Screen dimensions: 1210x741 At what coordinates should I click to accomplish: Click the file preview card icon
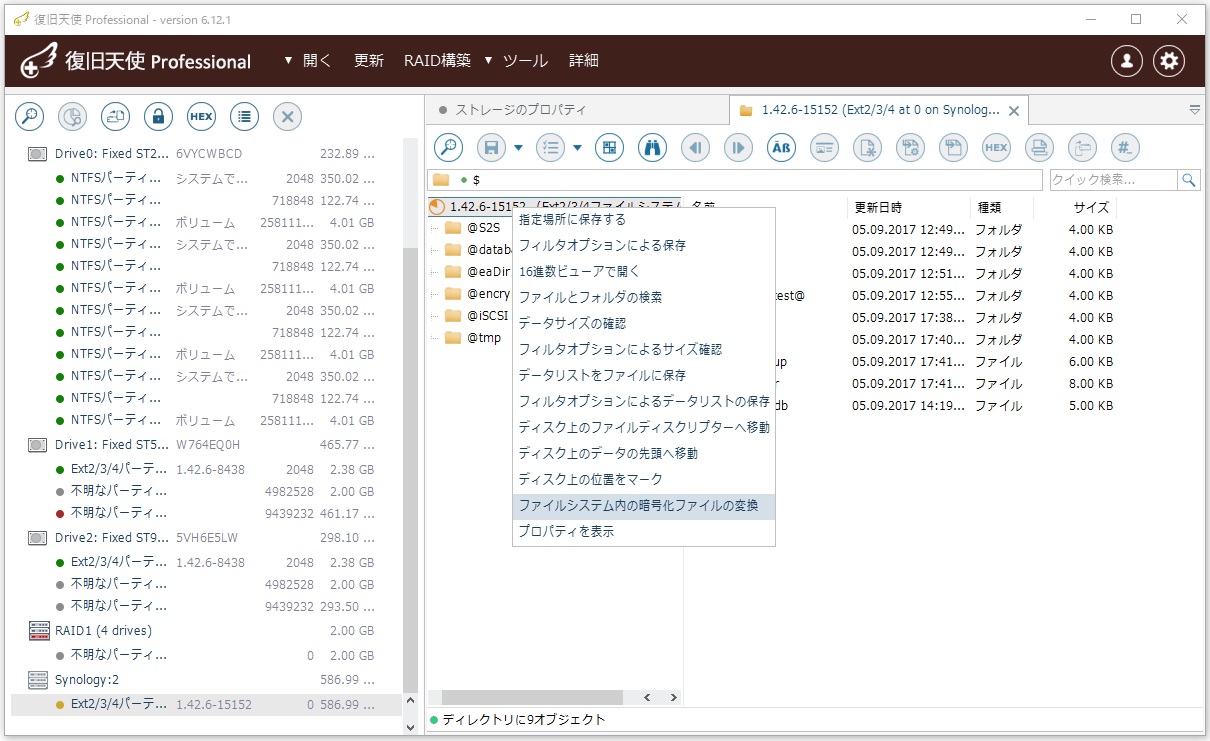(824, 148)
